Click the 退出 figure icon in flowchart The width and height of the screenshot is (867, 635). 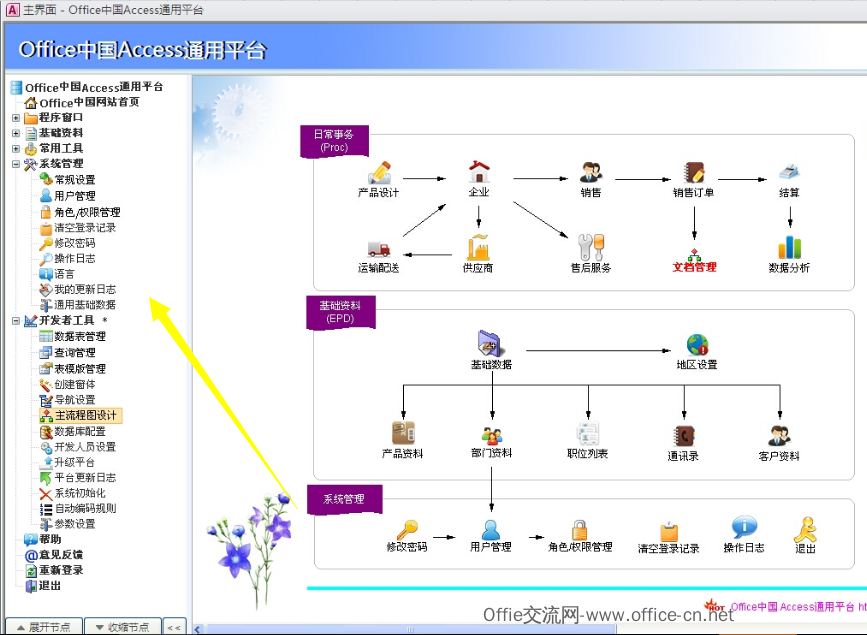click(x=805, y=530)
